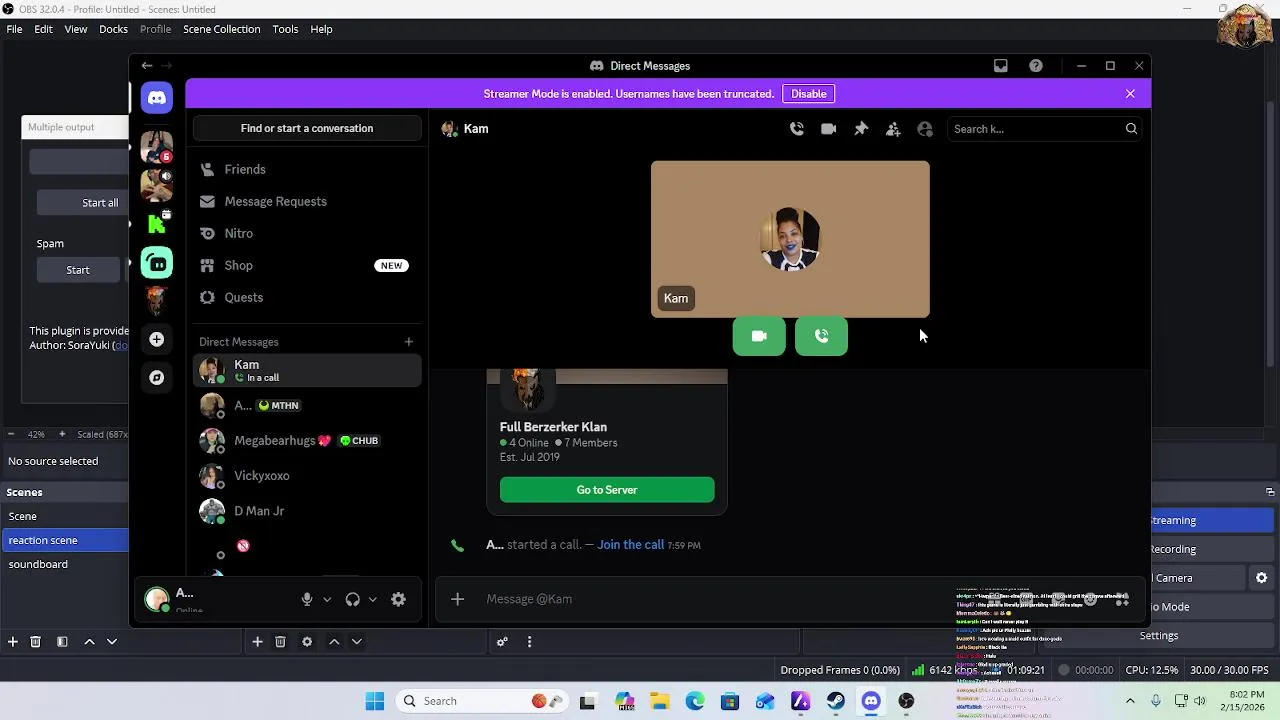Add source plus icon in OBS
This screenshot has height=720, width=1280.
[x=257, y=642]
